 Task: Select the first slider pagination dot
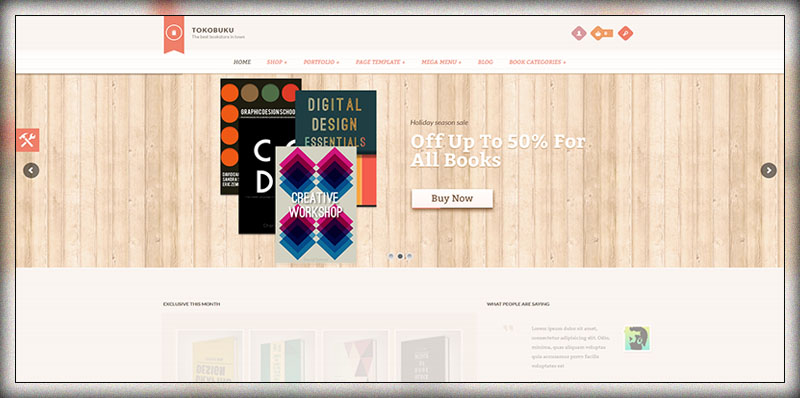(x=391, y=256)
